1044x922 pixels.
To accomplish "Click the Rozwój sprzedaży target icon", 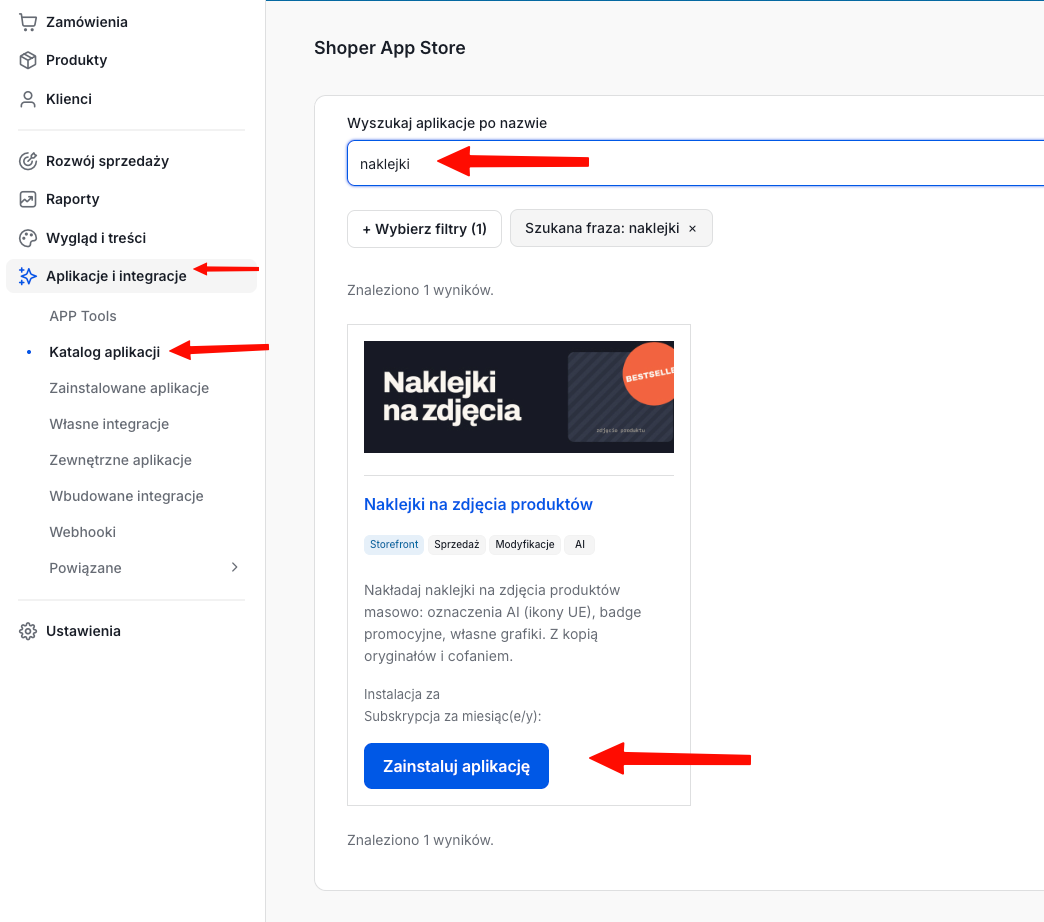I will point(27,161).
